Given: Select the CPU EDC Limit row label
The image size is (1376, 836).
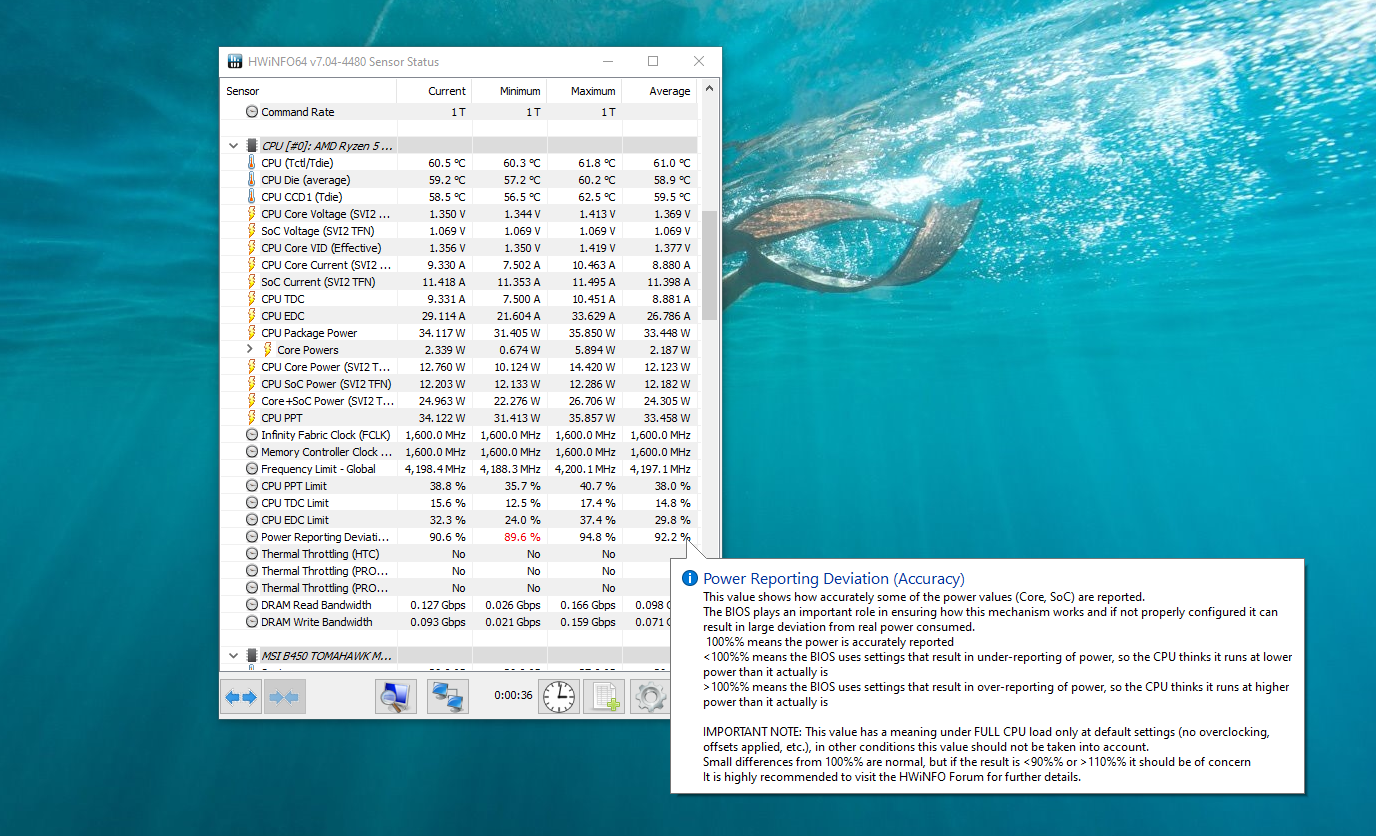Looking at the screenshot, I should pyautogui.click(x=295, y=520).
